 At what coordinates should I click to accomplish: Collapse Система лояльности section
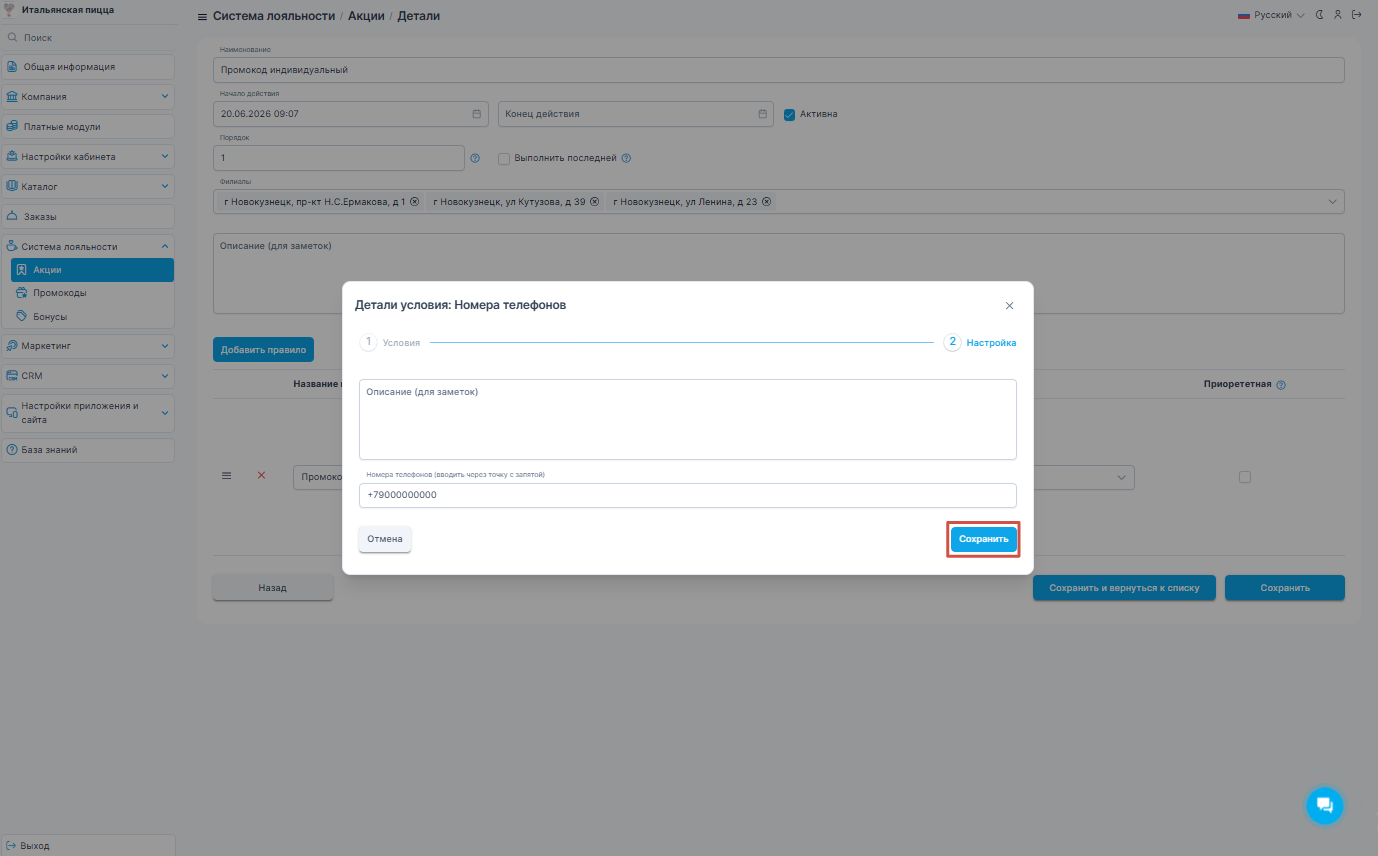tap(88, 246)
